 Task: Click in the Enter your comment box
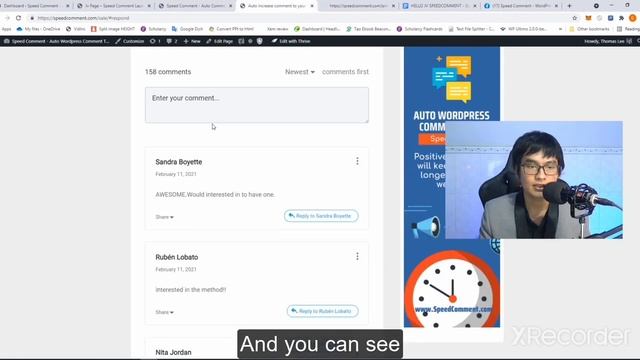pyautogui.click(x=257, y=105)
